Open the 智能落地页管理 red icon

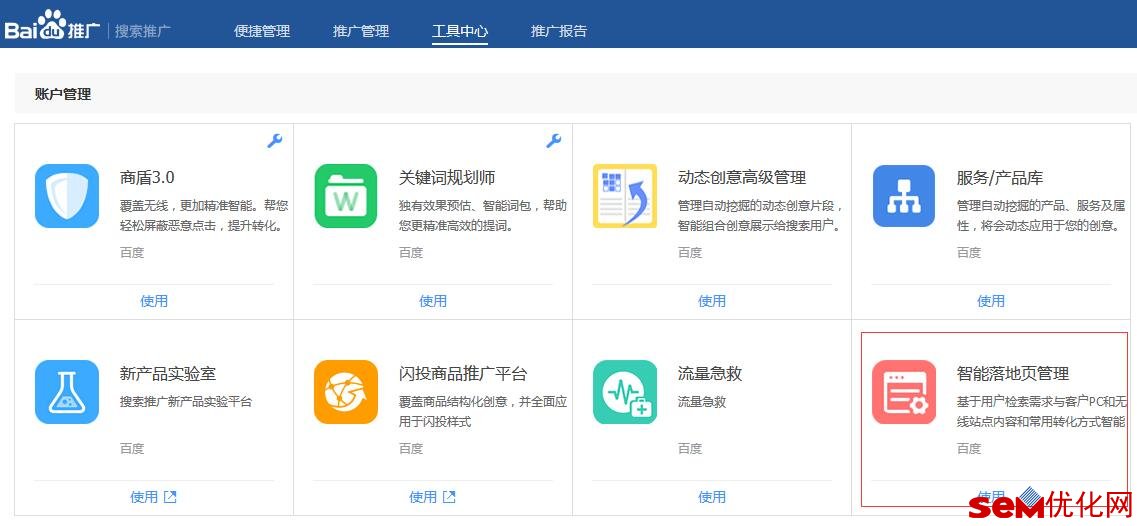(x=904, y=392)
